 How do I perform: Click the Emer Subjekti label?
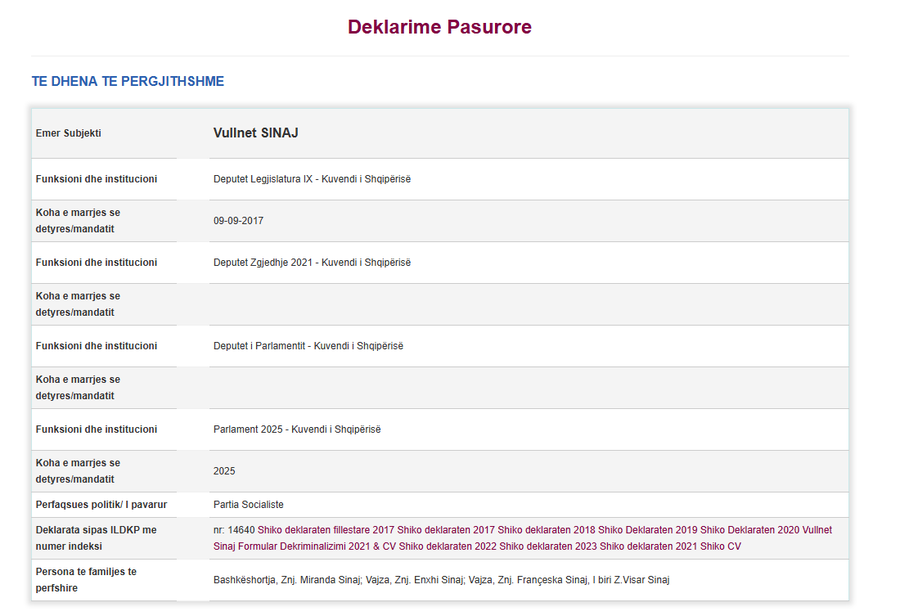(68, 133)
